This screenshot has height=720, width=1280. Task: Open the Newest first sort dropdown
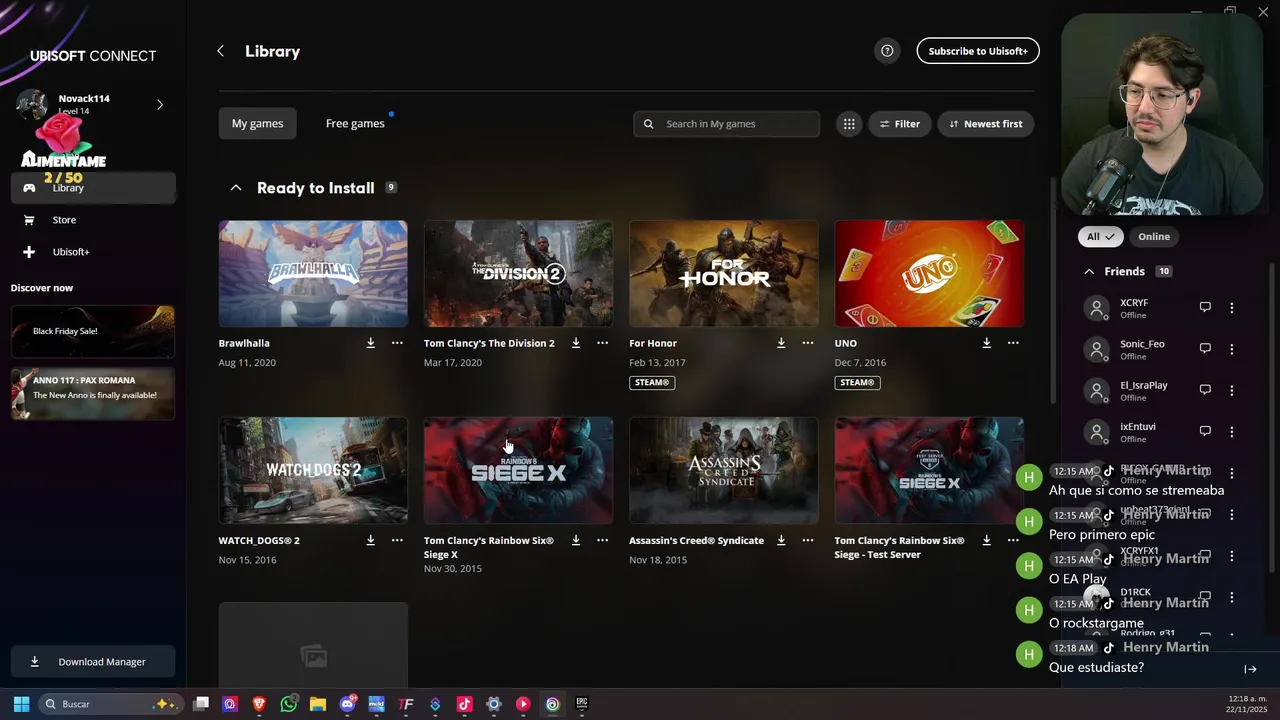[x=986, y=124]
